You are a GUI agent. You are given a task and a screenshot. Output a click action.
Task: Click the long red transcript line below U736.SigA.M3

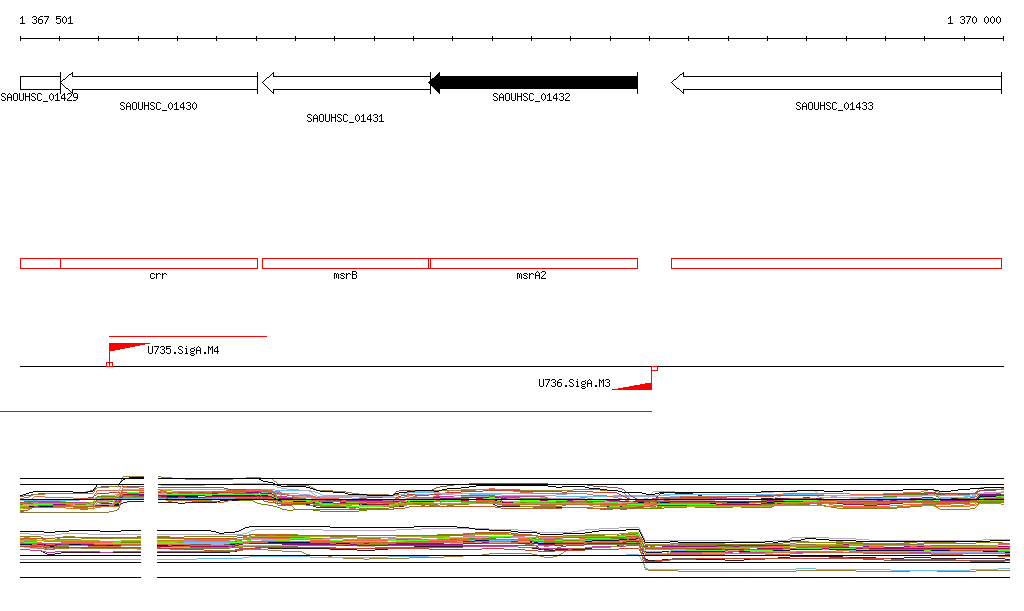click(326, 411)
